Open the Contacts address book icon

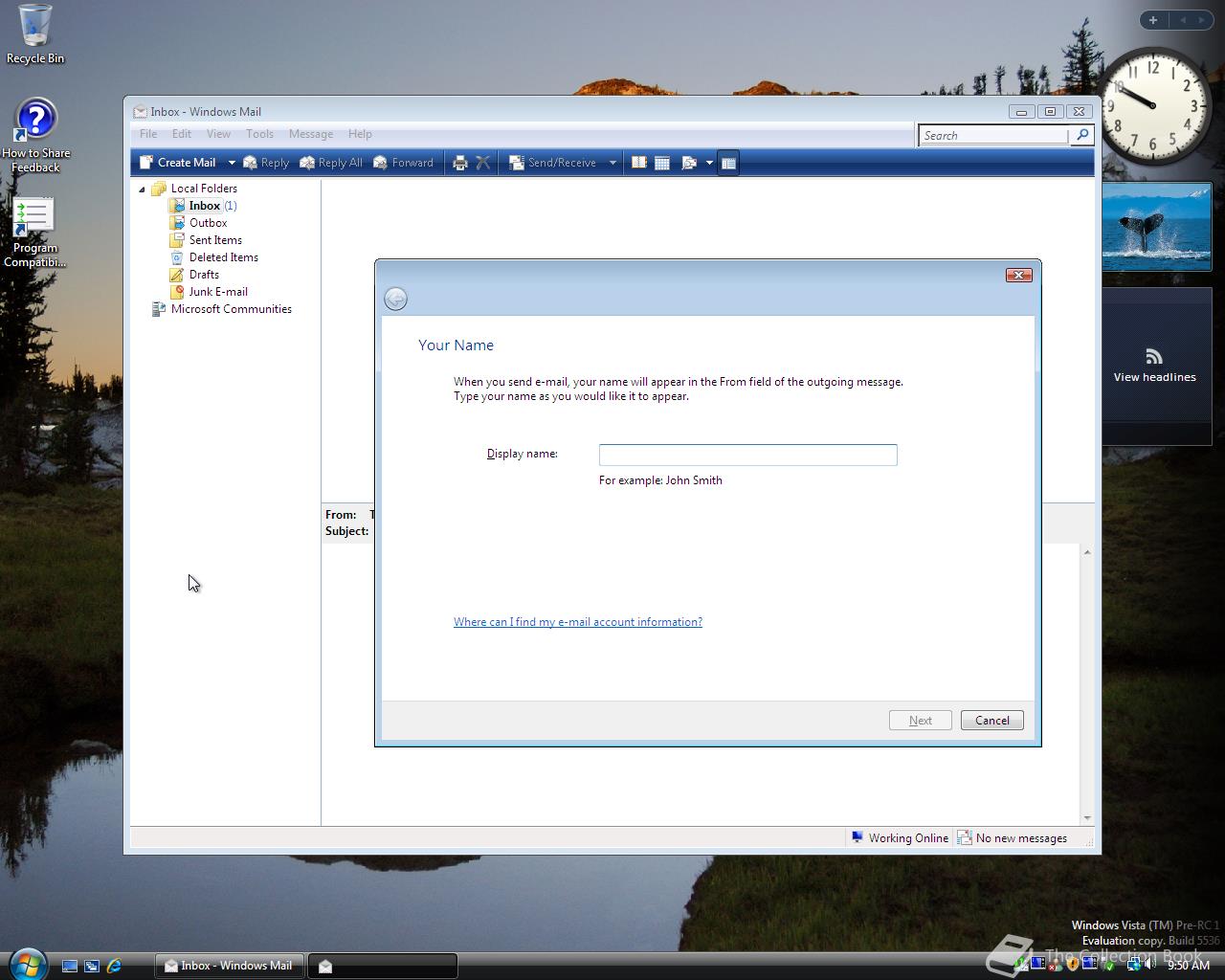pyautogui.click(x=639, y=163)
